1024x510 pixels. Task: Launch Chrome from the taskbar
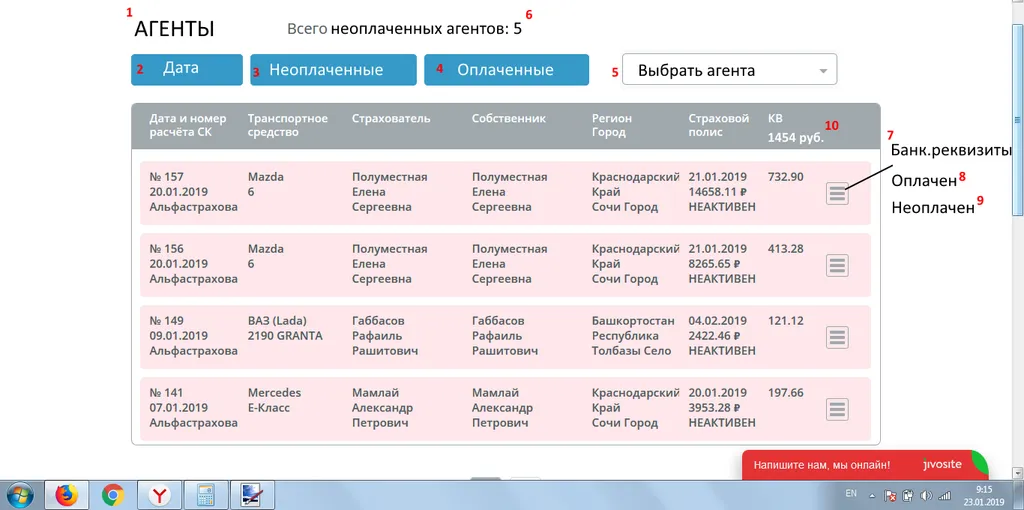[113, 495]
